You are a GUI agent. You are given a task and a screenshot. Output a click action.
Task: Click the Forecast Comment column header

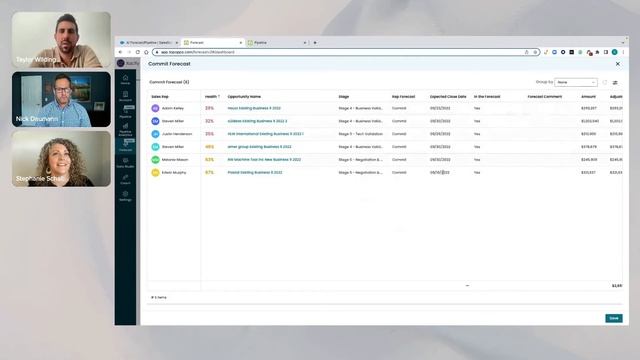[544, 97]
